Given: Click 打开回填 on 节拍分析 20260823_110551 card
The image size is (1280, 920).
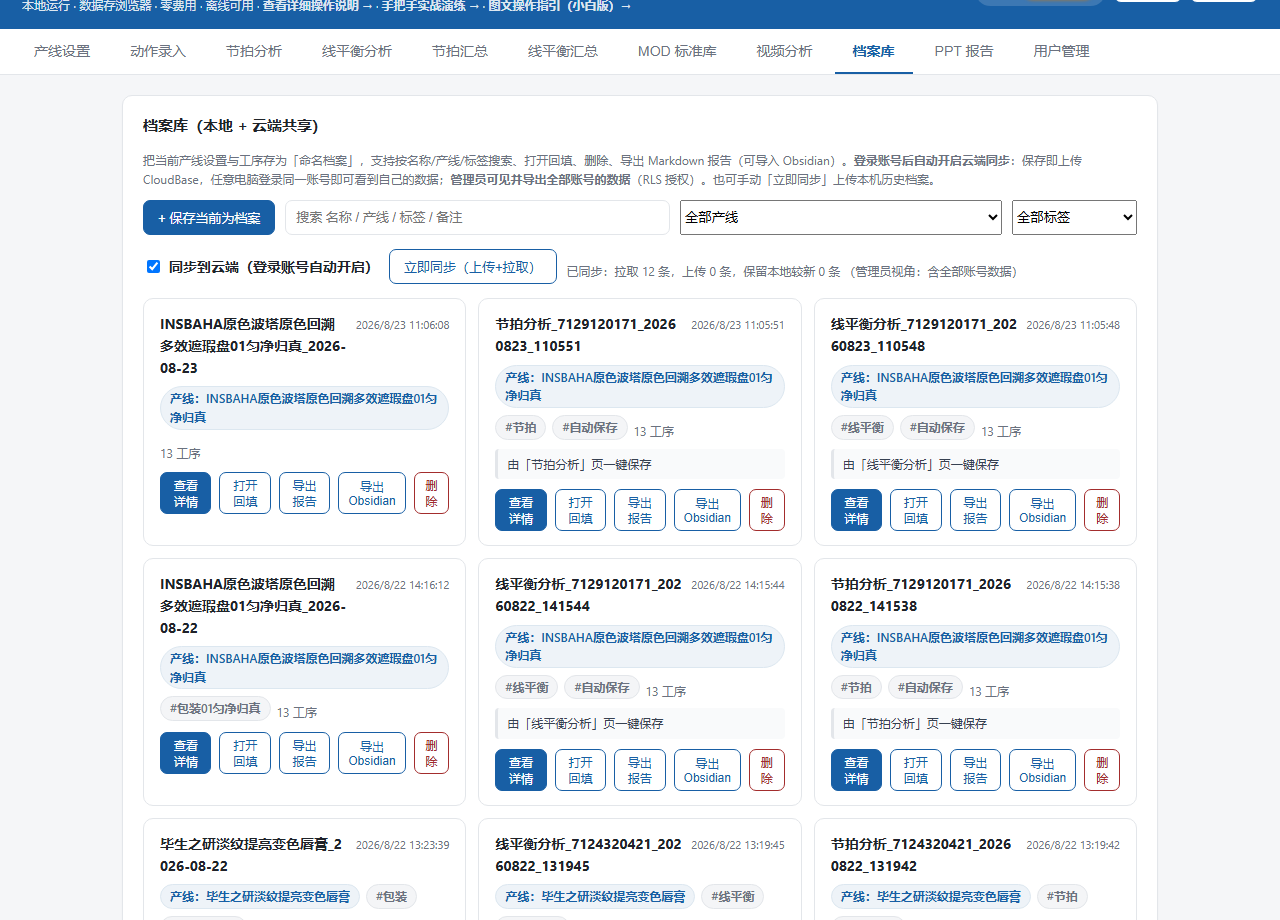Looking at the screenshot, I should 581,510.
